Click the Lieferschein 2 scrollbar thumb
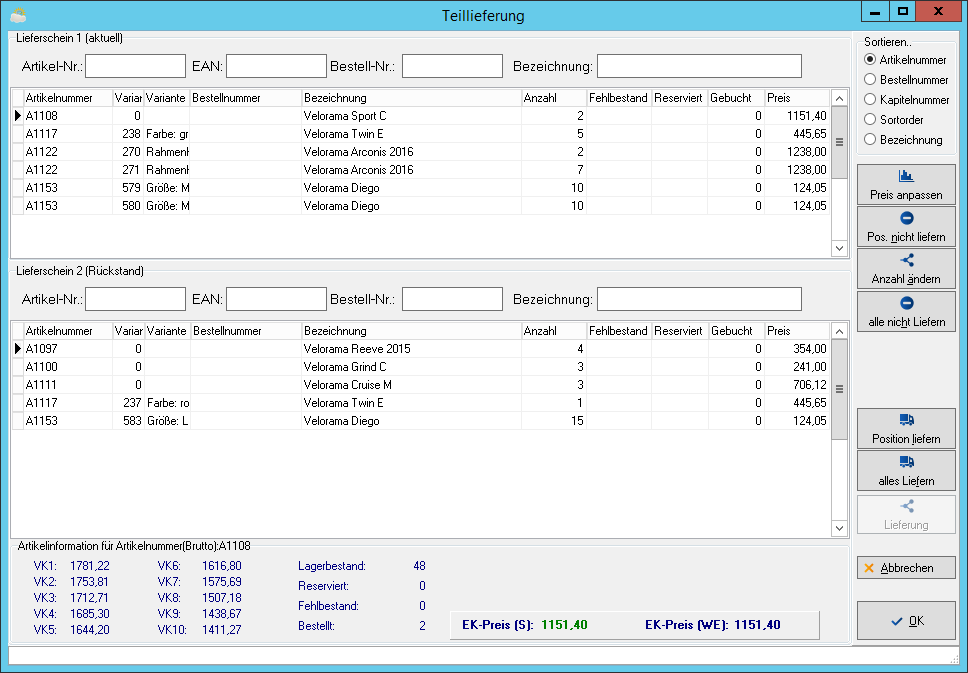Viewport: 968px width, 673px height. [x=839, y=389]
